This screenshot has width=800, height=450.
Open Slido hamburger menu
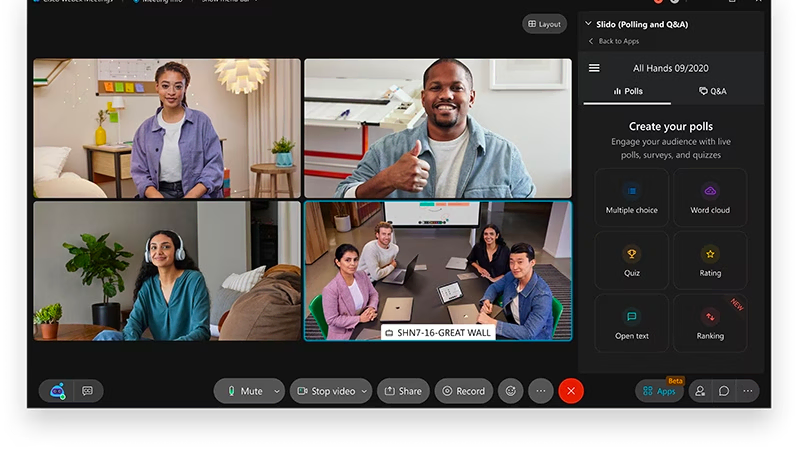tap(594, 68)
